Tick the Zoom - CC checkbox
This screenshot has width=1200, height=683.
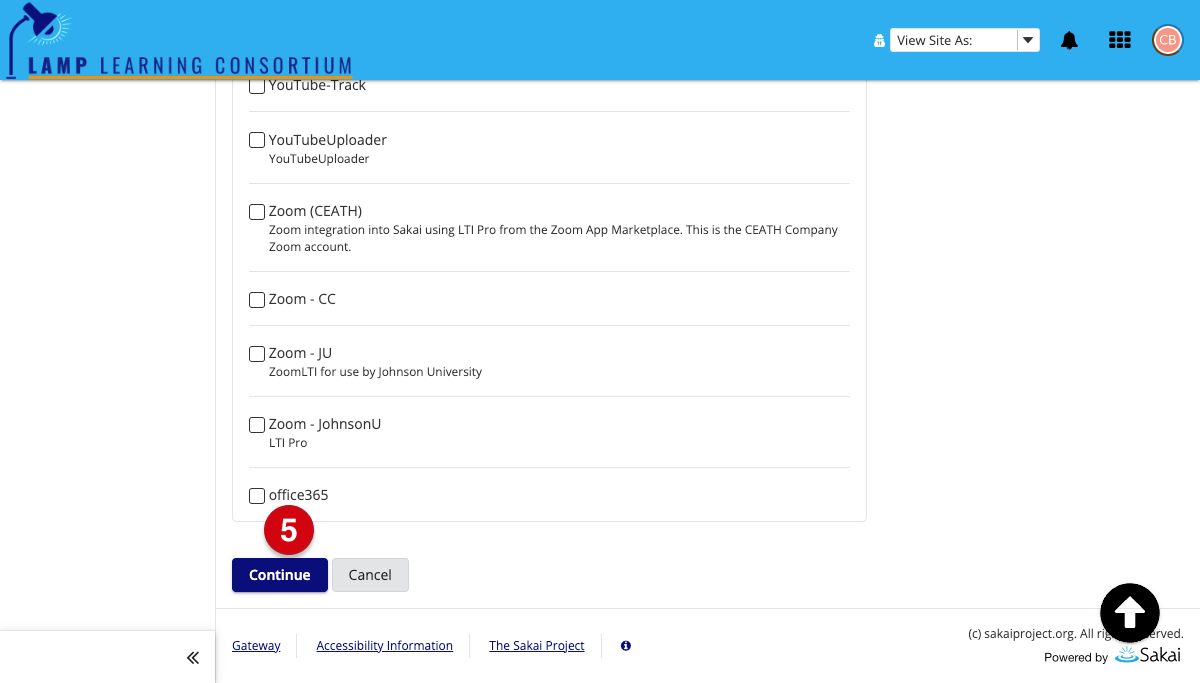click(x=257, y=300)
